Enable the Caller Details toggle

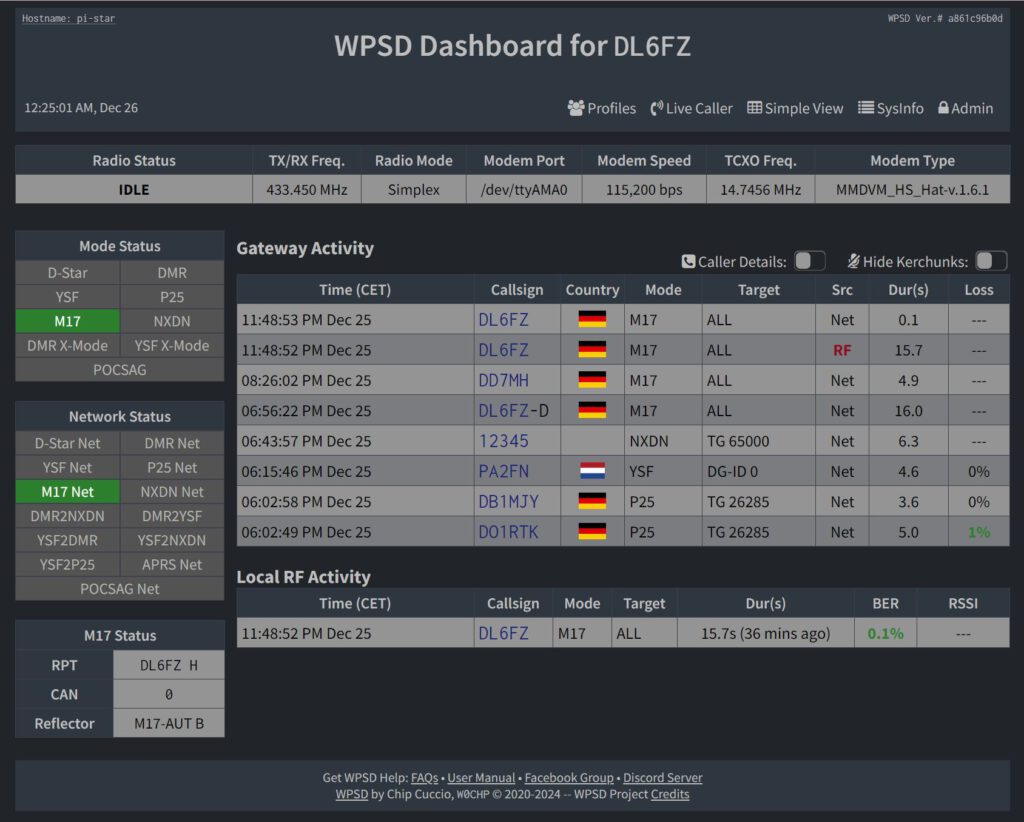(810, 261)
